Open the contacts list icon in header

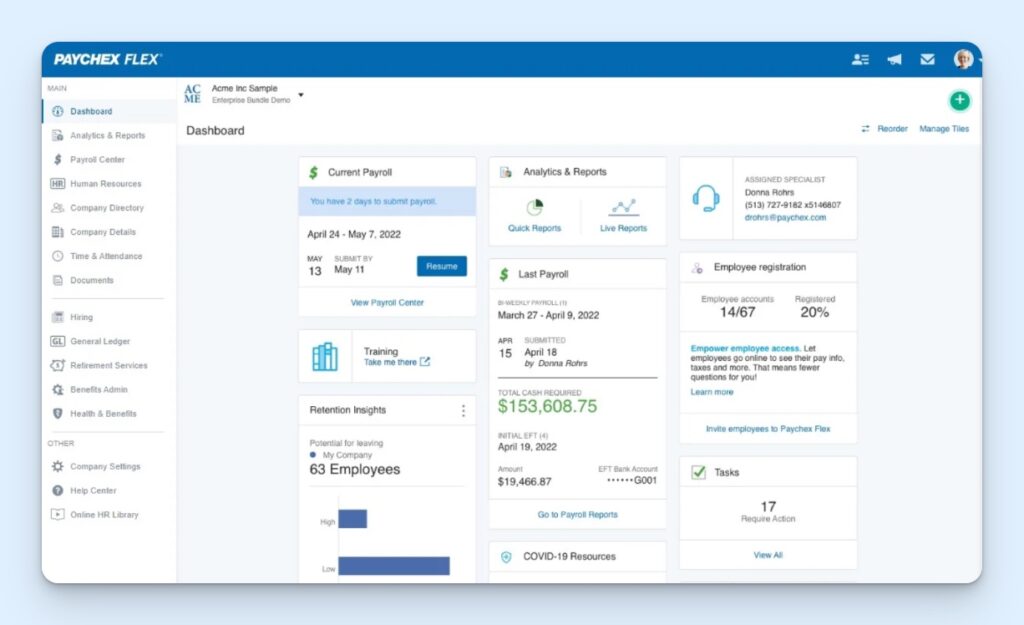coord(860,59)
